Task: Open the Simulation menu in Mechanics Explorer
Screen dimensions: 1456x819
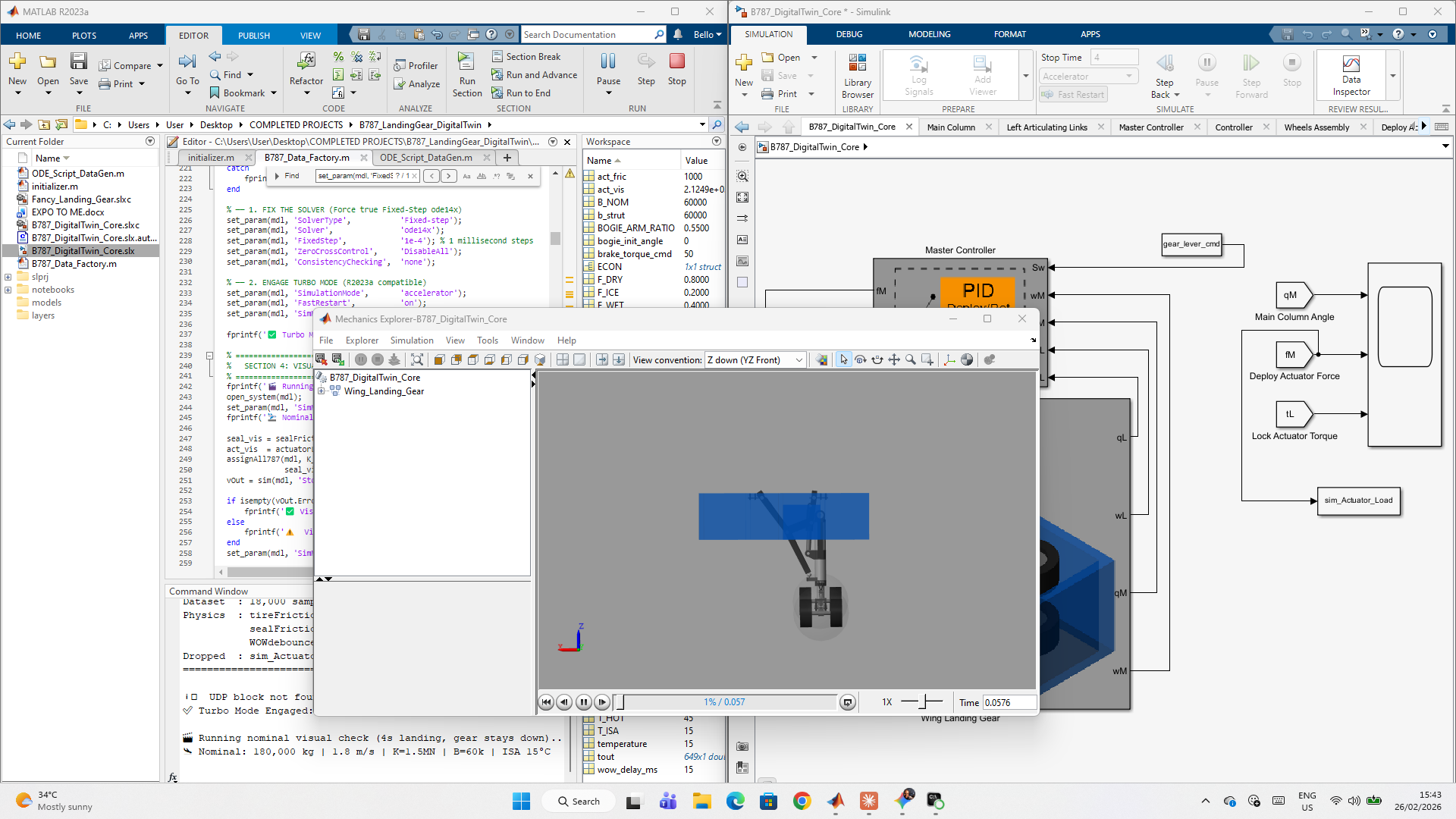Action: click(x=412, y=340)
